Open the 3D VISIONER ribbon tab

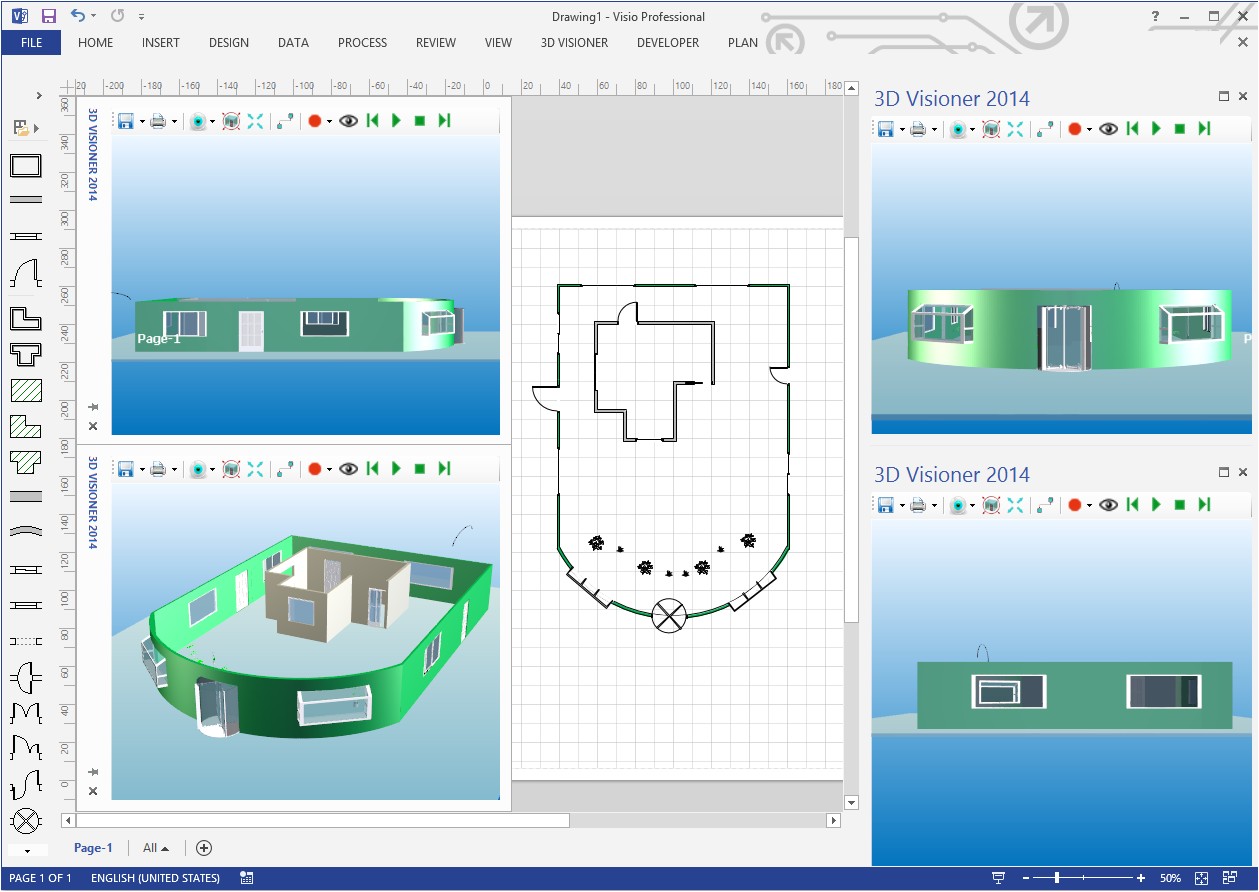point(574,43)
